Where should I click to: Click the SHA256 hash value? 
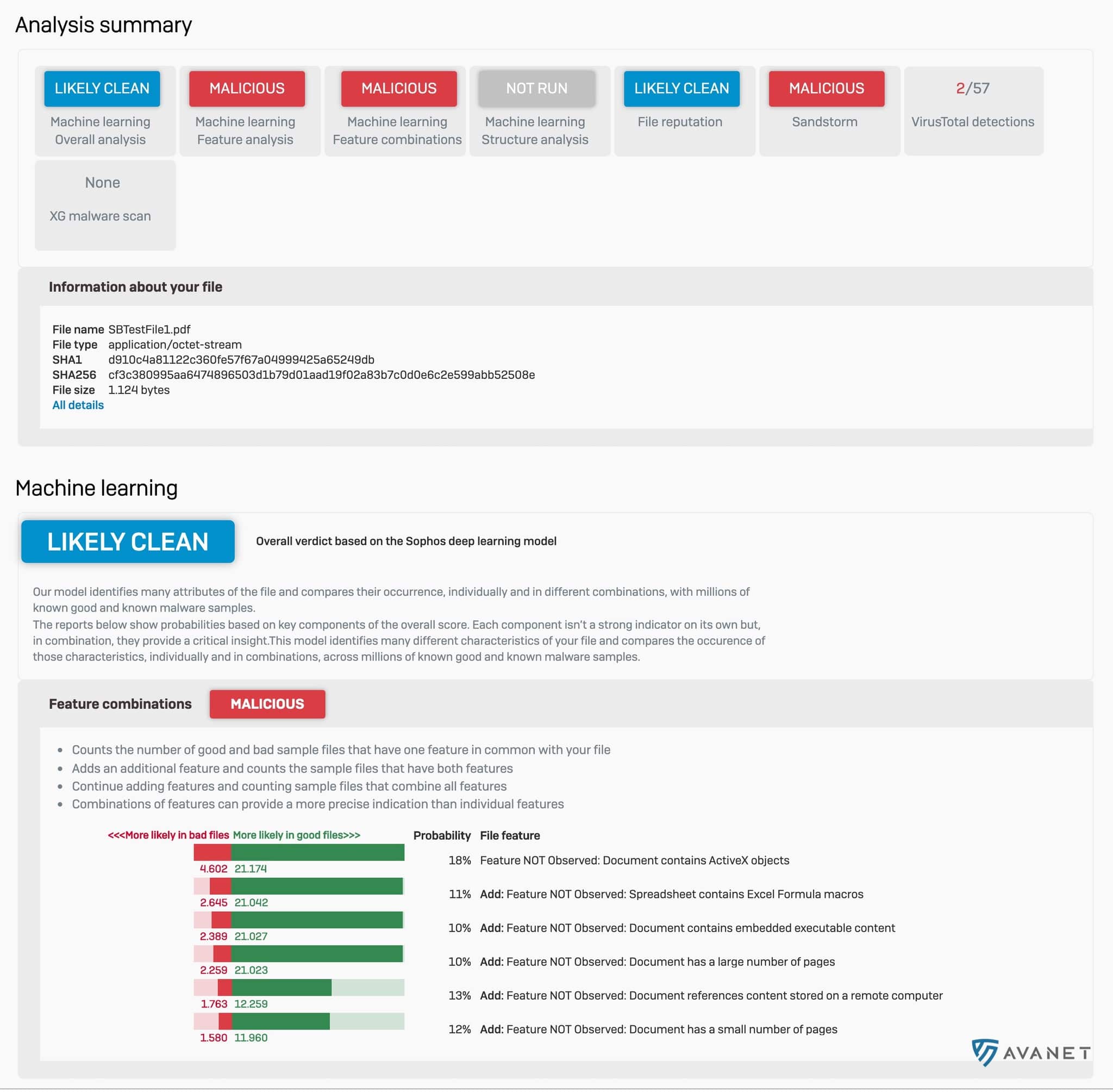coord(321,375)
